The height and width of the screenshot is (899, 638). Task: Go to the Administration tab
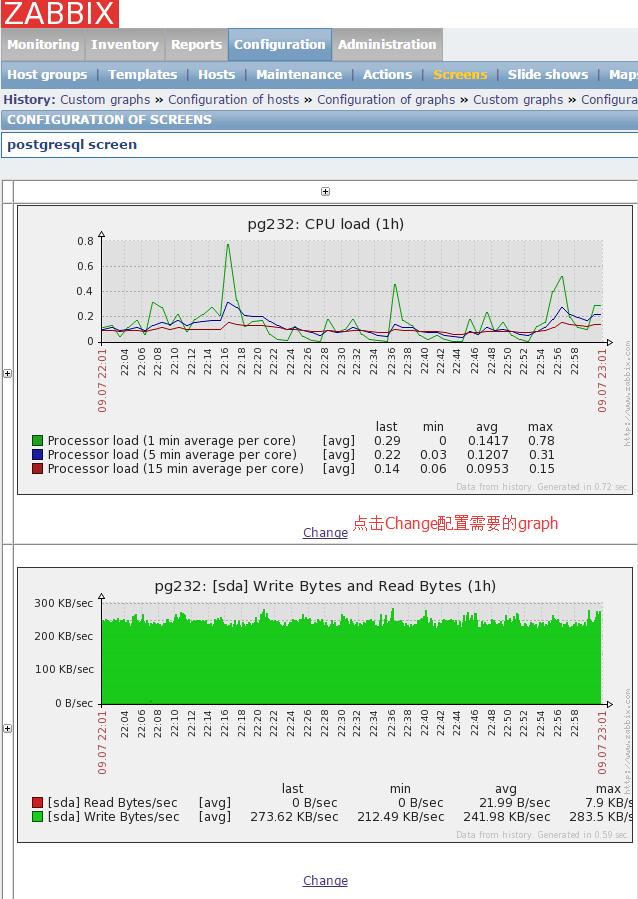[387, 45]
